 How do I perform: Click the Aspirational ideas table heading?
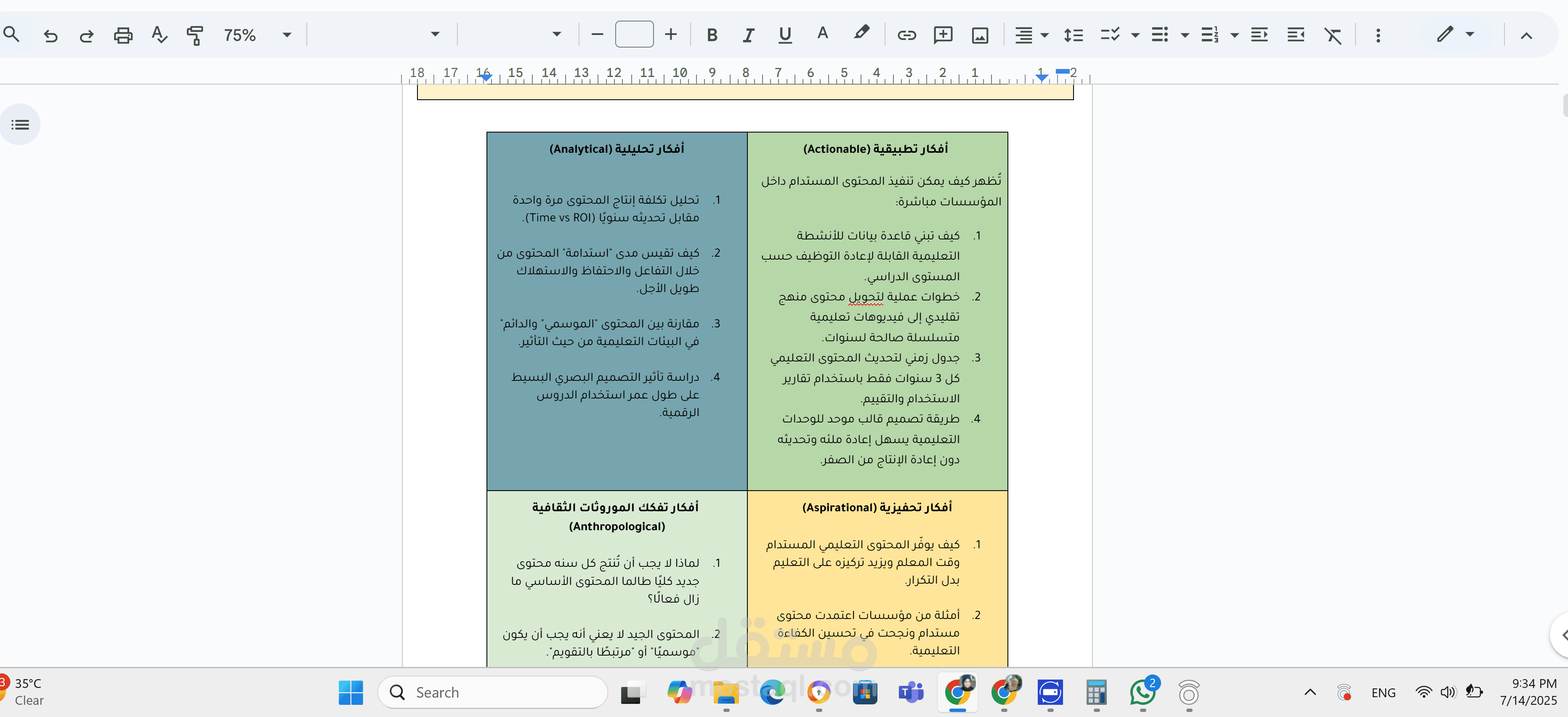pos(877,507)
